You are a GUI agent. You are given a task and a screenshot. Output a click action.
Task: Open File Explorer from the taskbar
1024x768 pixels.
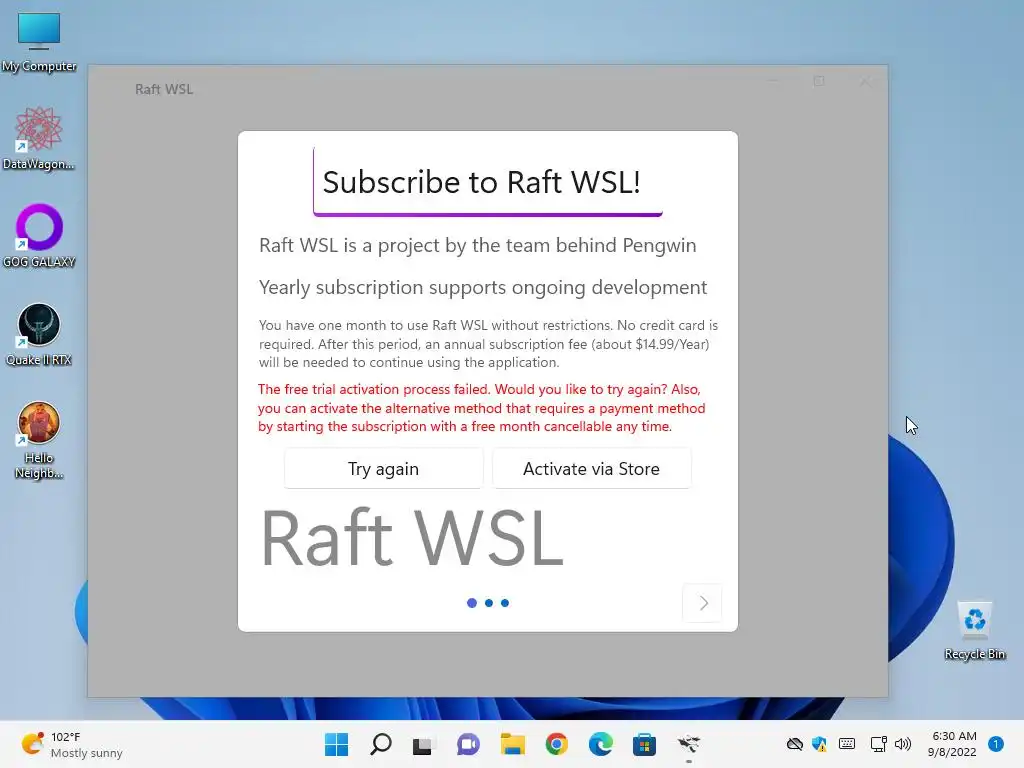513,744
